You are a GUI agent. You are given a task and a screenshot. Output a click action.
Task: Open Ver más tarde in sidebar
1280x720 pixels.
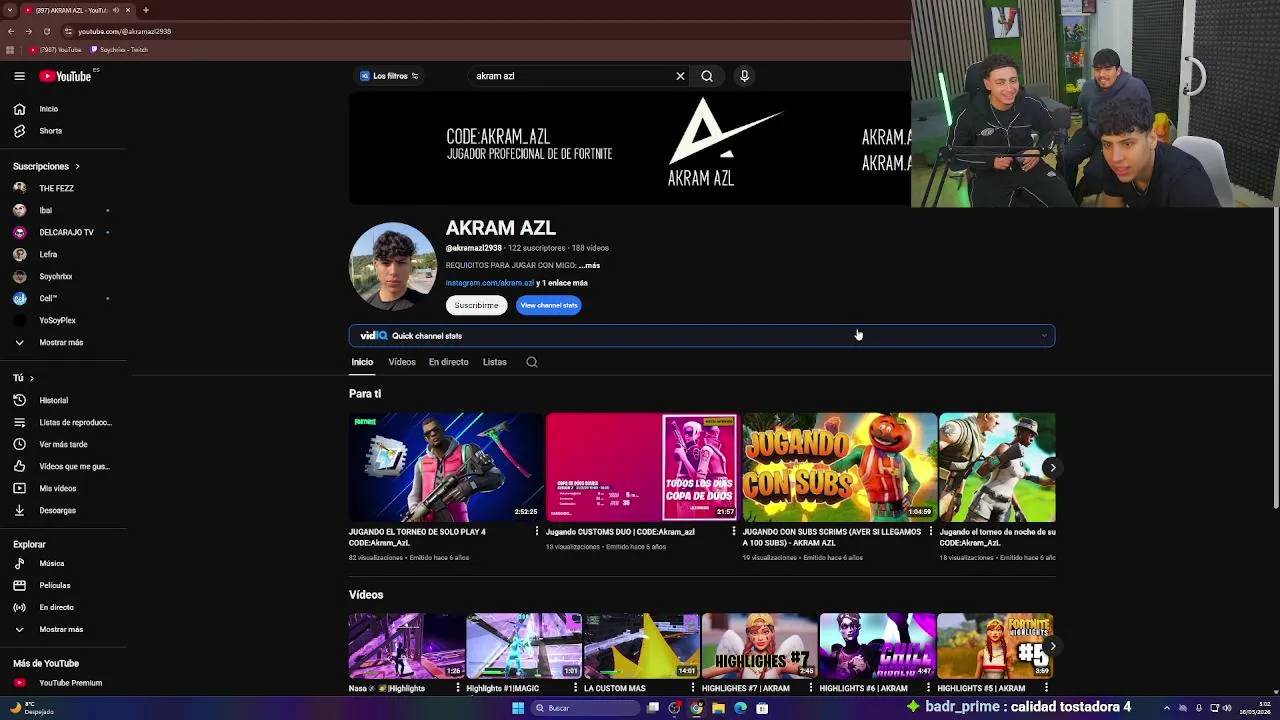click(63, 444)
